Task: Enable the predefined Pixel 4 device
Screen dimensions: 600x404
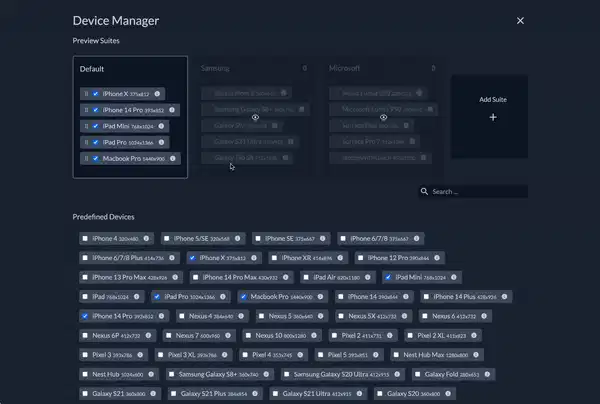Action: 245,355
